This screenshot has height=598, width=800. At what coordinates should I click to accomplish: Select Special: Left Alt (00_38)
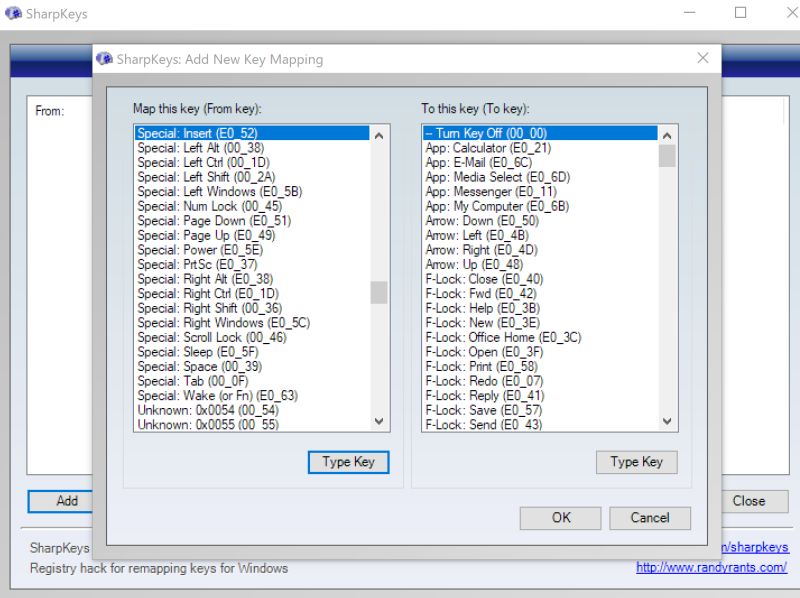[252, 148]
